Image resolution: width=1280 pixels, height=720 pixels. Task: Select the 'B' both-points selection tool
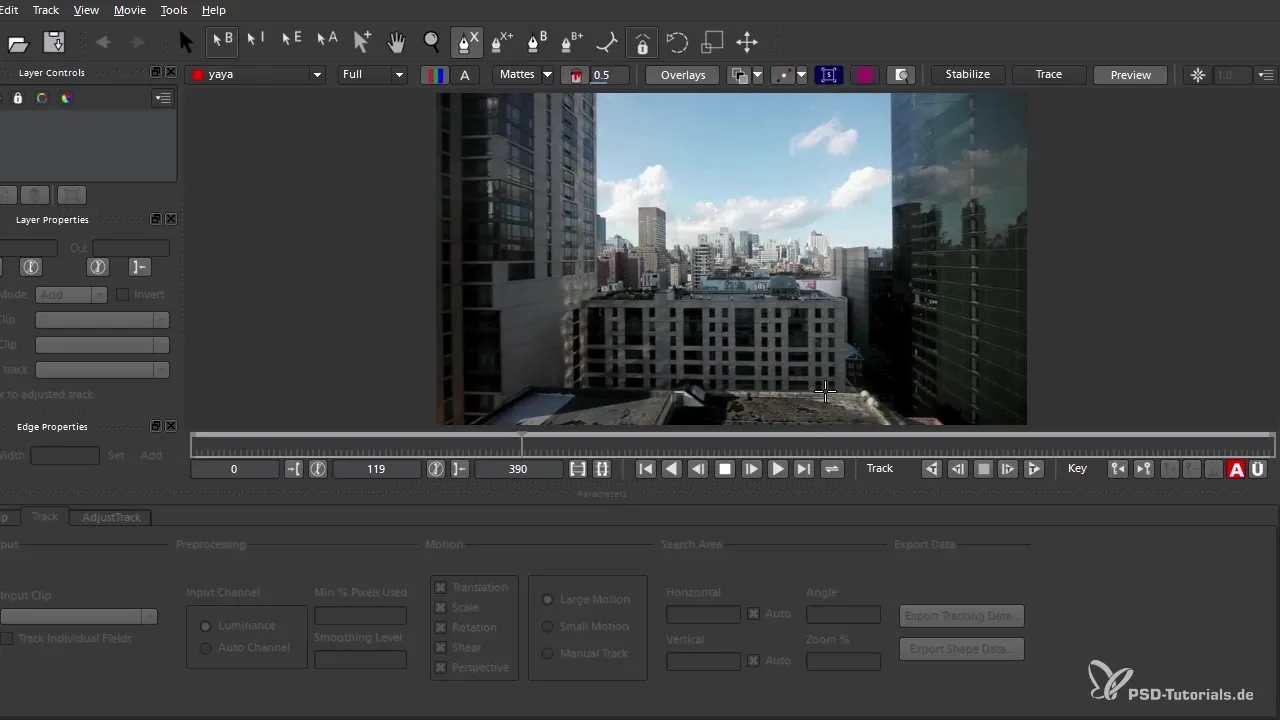[x=221, y=42]
